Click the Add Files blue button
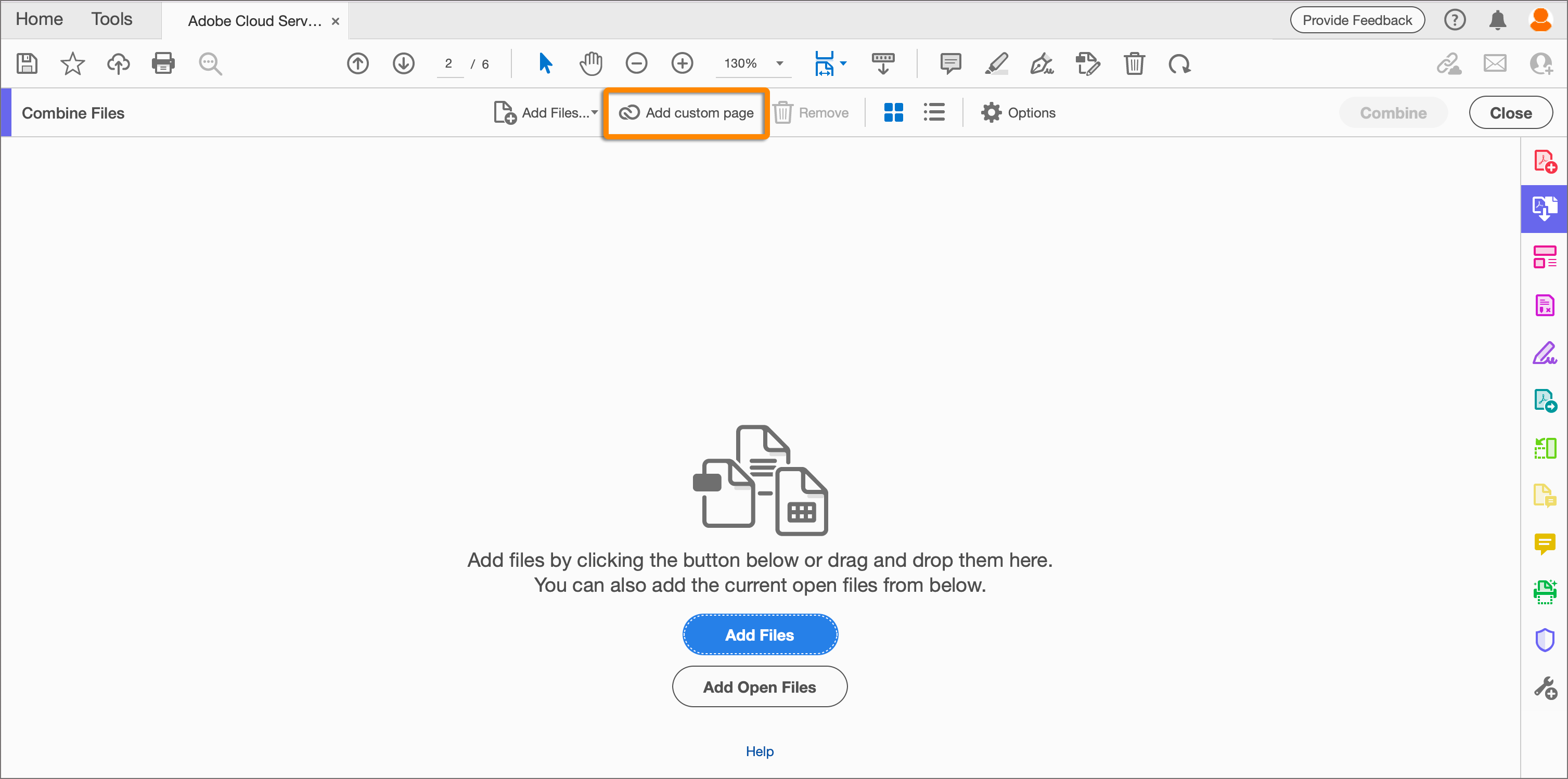Viewport: 1568px width, 779px height. click(x=760, y=634)
